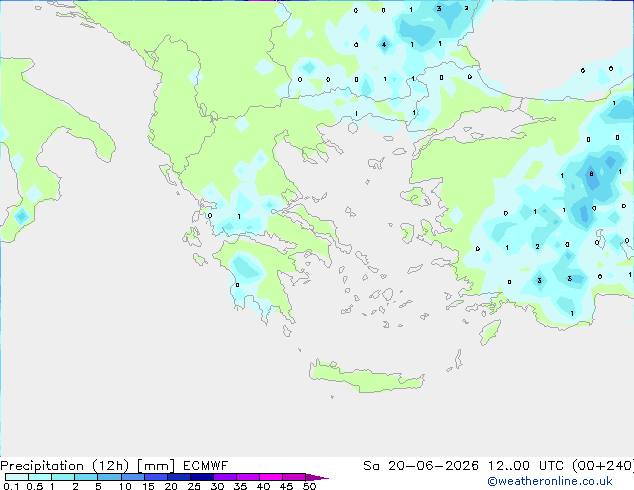Click the '[mm]' unit label
The image size is (634, 490).
156,466
